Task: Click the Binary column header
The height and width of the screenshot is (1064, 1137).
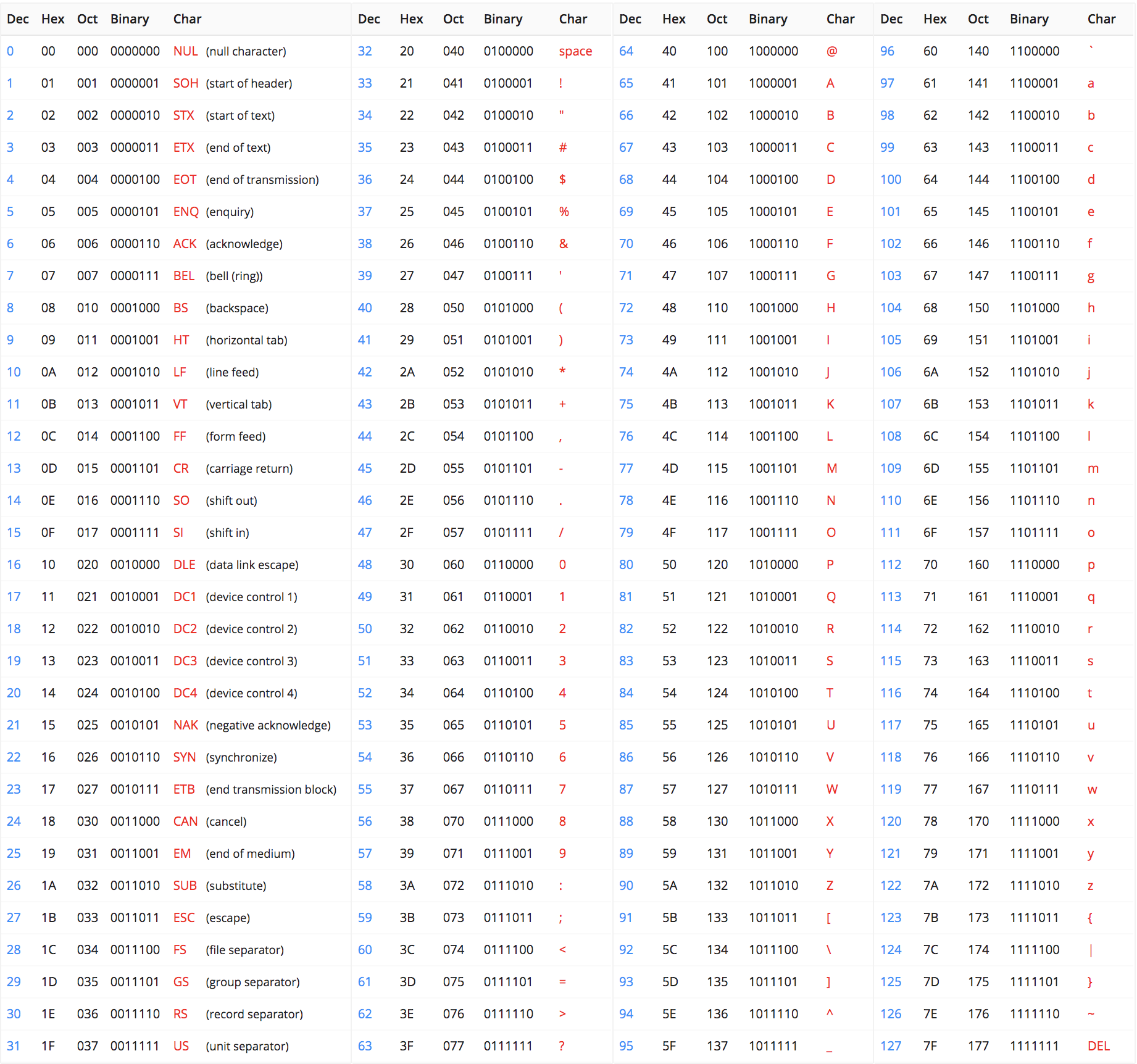Action: click(130, 19)
